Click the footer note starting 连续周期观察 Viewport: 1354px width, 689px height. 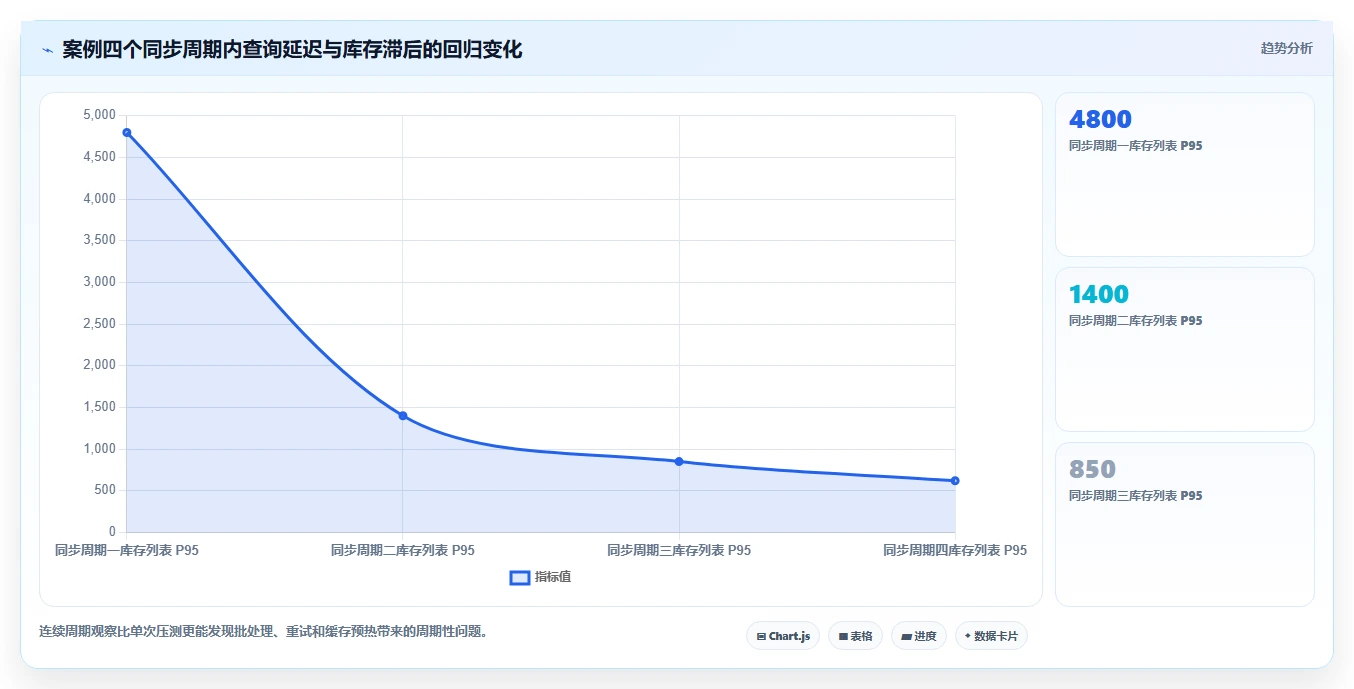[x=263, y=632]
